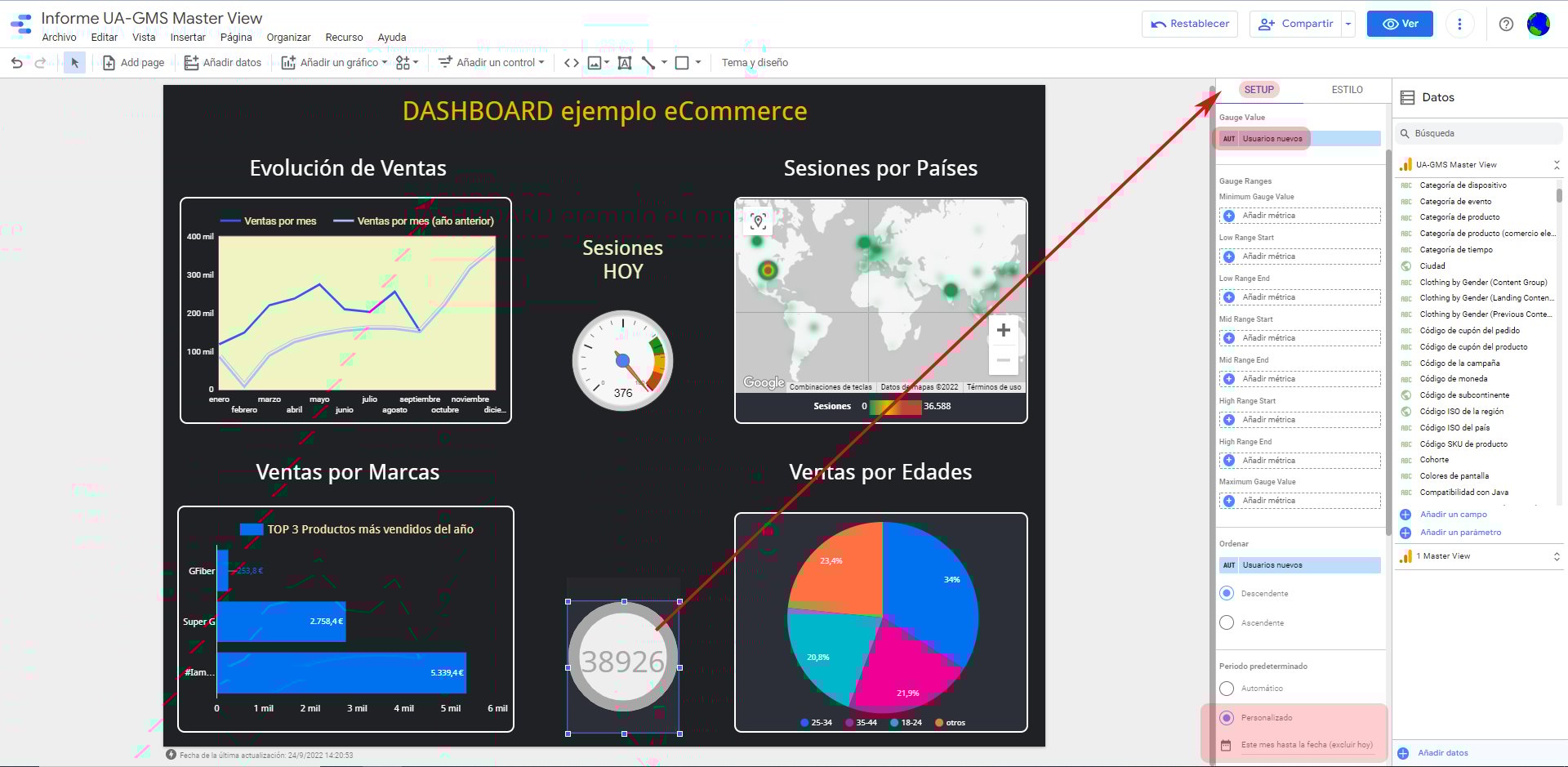Open the community visualizations icon menu
Image resolution: width=1568 pixels, height=767 pixels.
[x=407, y=63]
